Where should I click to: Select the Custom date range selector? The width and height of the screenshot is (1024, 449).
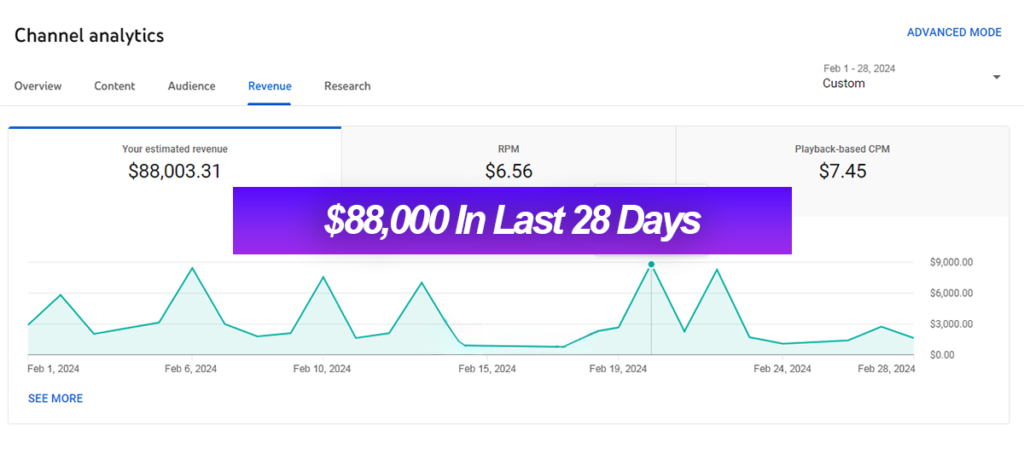click(912, 76)
